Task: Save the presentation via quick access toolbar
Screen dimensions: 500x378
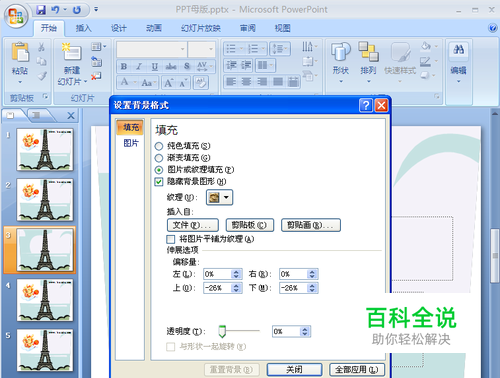Action: coord(41,10)
